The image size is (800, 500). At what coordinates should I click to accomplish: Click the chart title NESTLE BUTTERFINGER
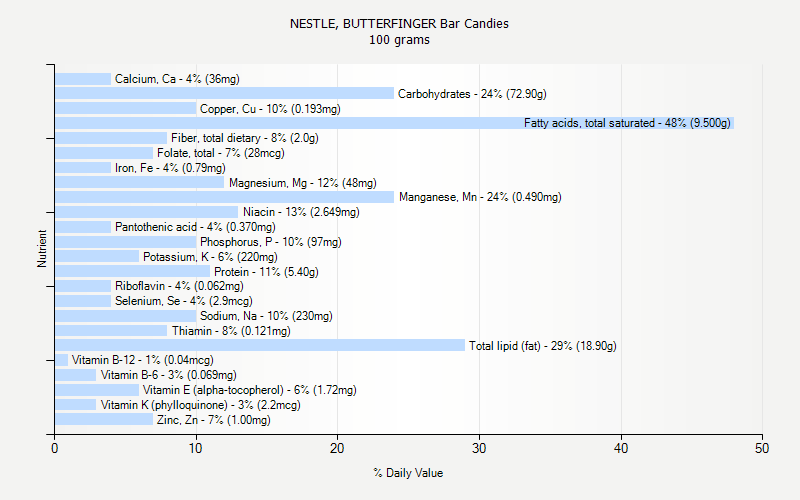(399, 24)
